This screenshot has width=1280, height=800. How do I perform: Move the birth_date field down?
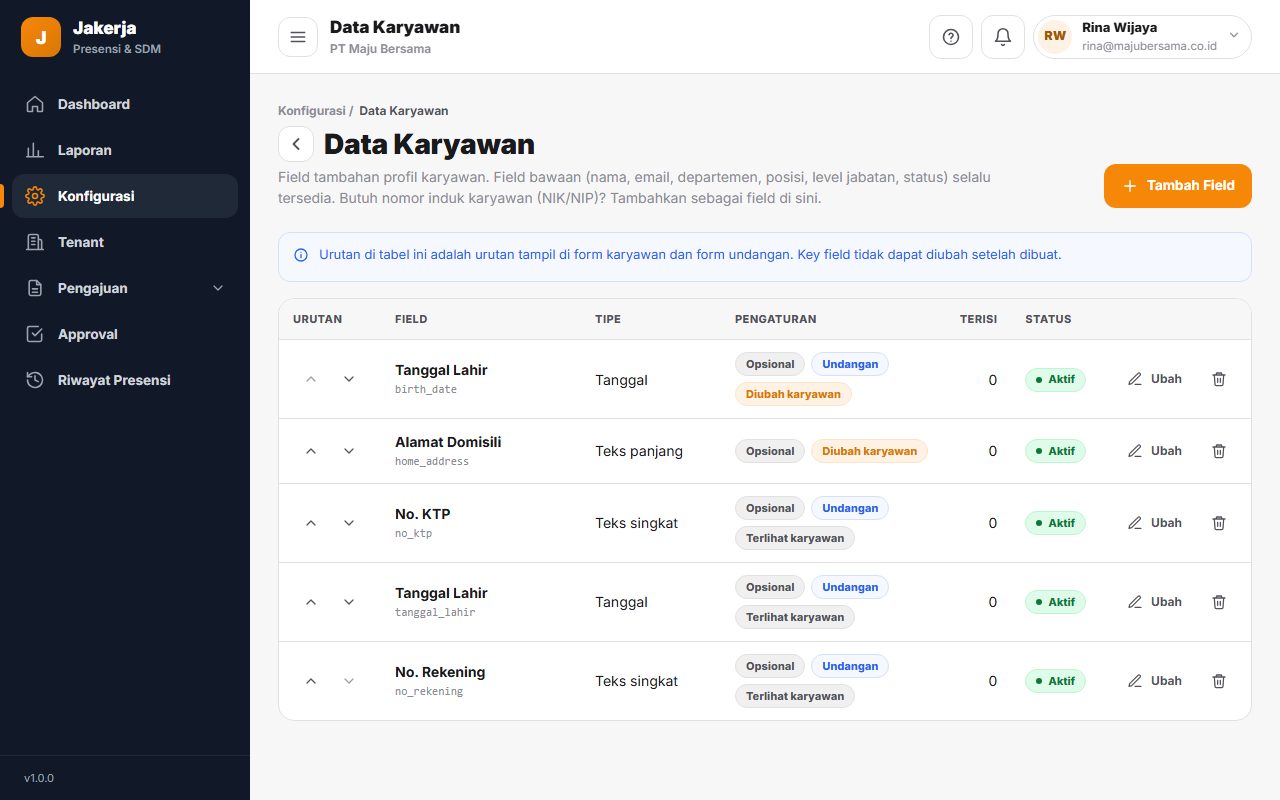coord(349,379)
